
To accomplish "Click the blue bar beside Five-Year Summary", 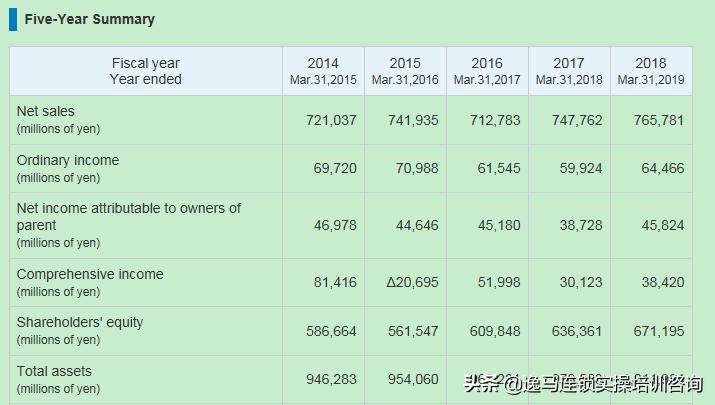I will [x=13, y=19].
